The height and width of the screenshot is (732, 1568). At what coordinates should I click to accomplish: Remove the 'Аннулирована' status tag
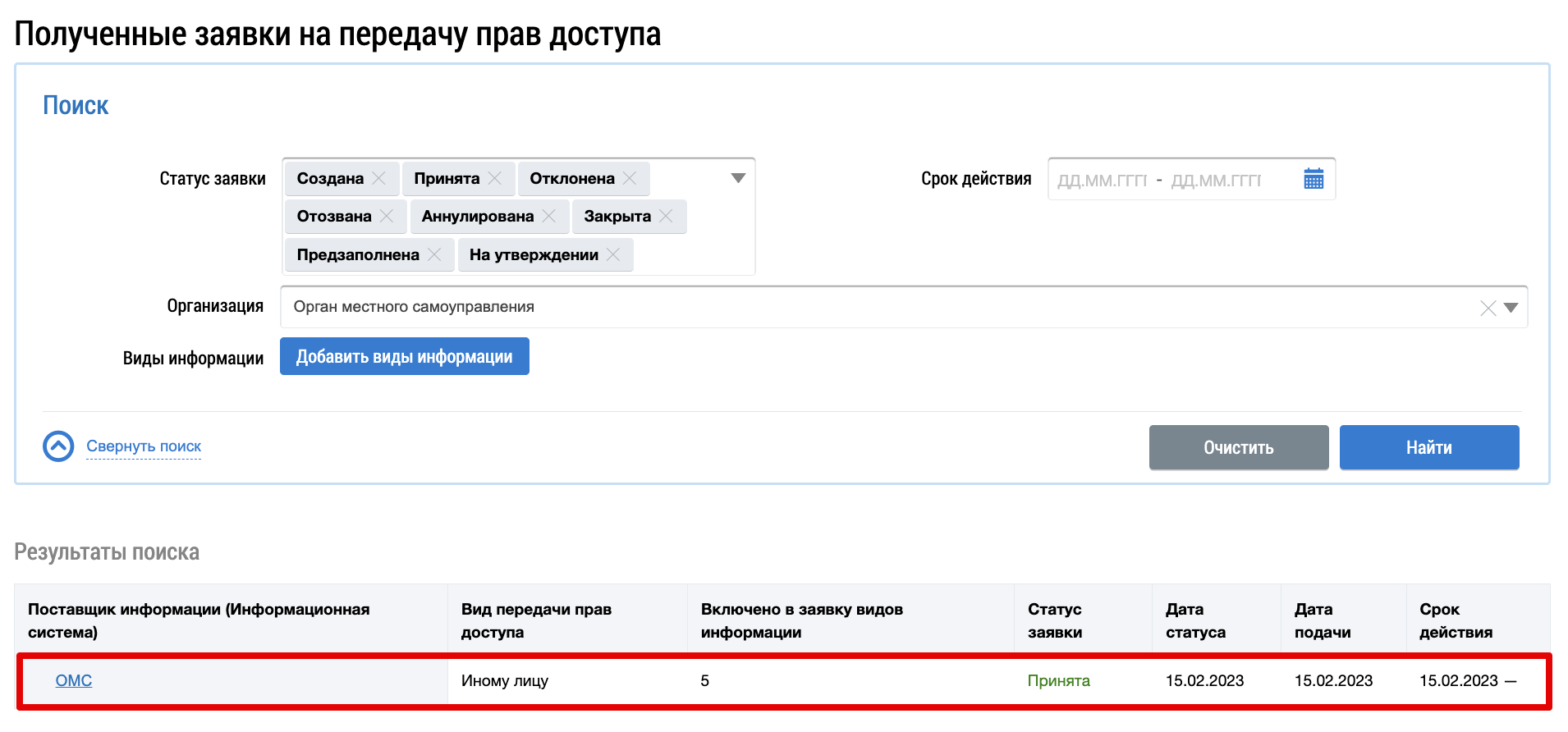(x=549, y=216)
